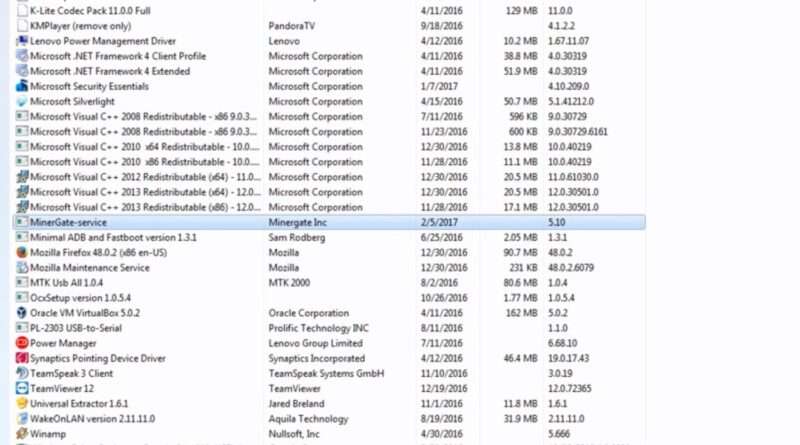
Task: Click the red Power Manager icon
Action: pos(22,343)
